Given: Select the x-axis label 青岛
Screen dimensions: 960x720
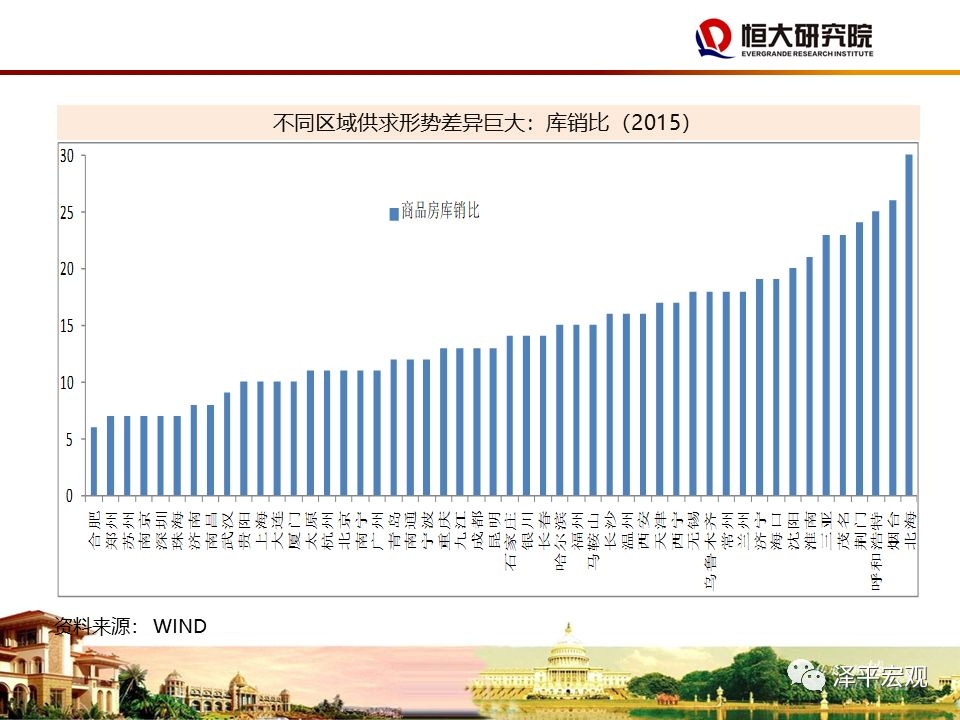Looking at the screenshot, I should point(394,532).
